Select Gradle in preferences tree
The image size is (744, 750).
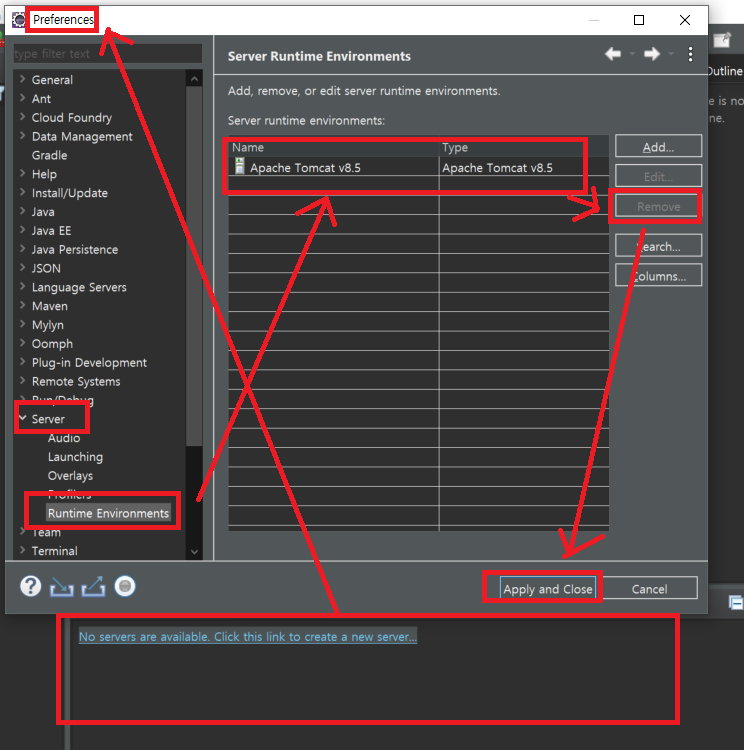(49, 155)
